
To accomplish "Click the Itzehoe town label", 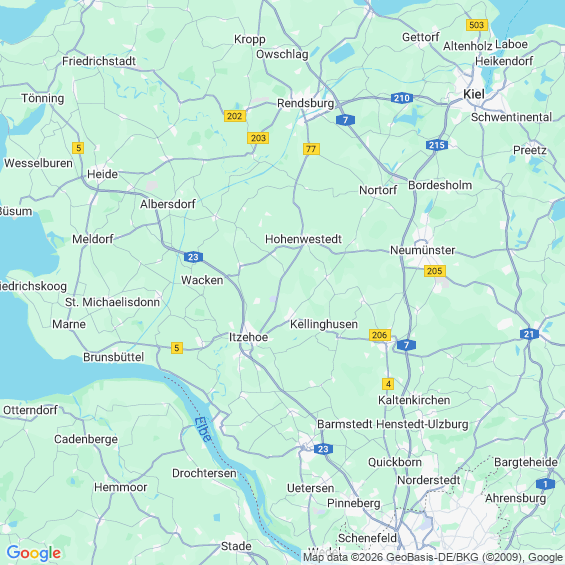I will (x=249, y=337).
